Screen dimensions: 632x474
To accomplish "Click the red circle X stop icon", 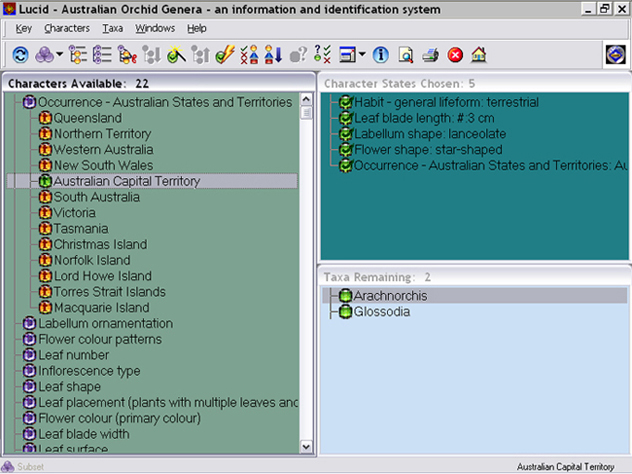I will [x=455, y=55].
